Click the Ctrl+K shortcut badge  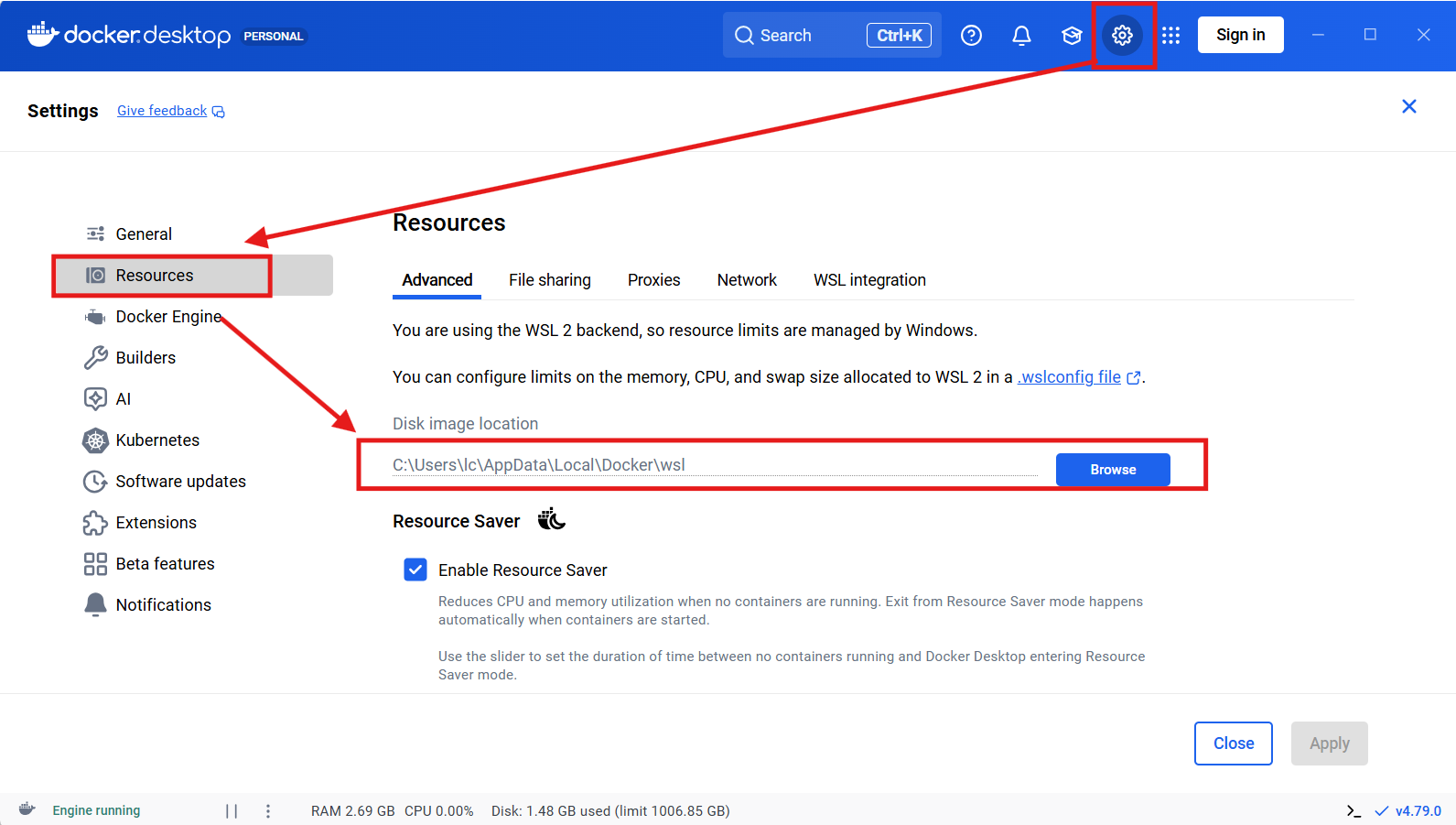point(899,36)
